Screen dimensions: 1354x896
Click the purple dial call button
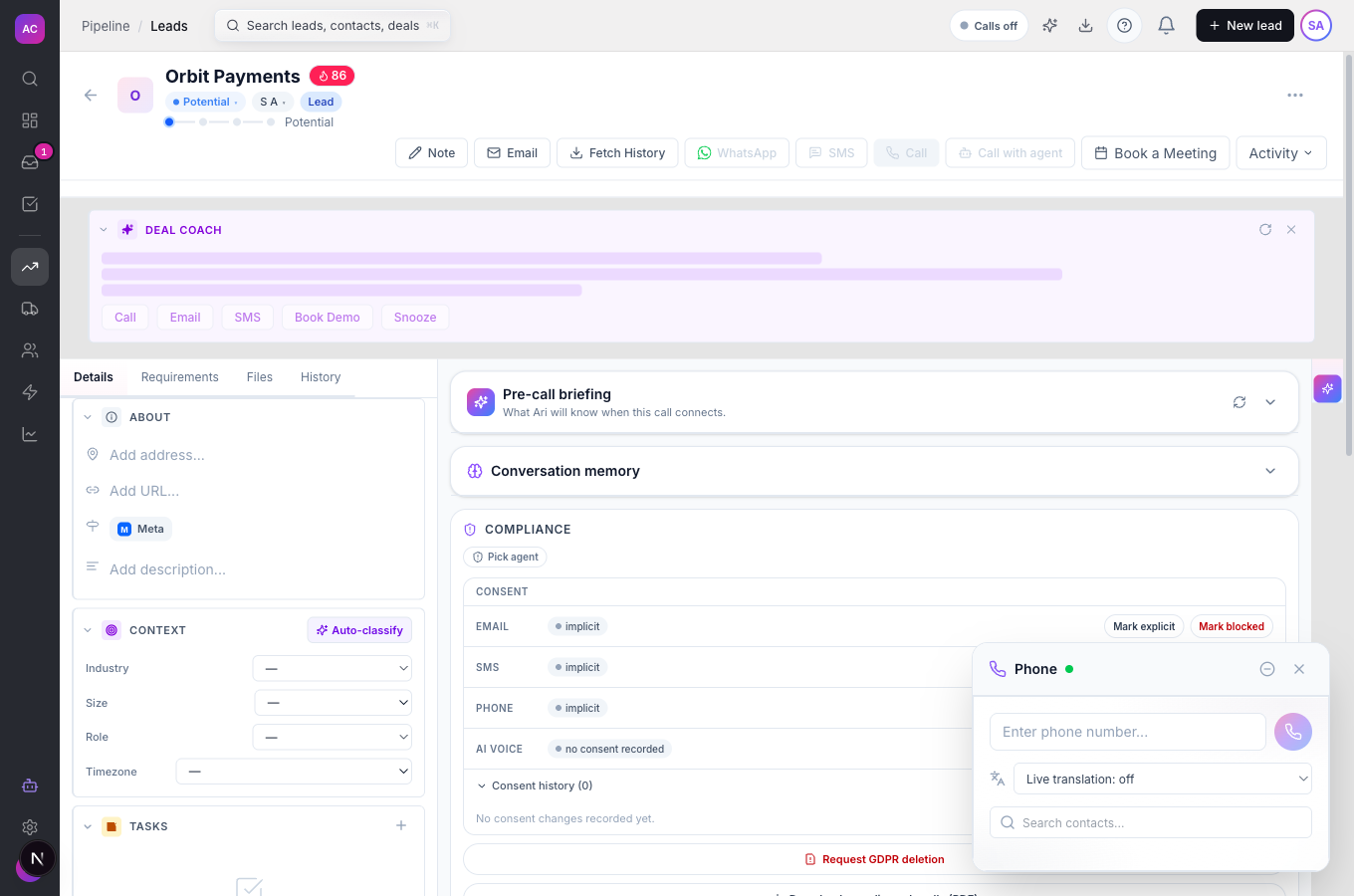[1293, 732]
